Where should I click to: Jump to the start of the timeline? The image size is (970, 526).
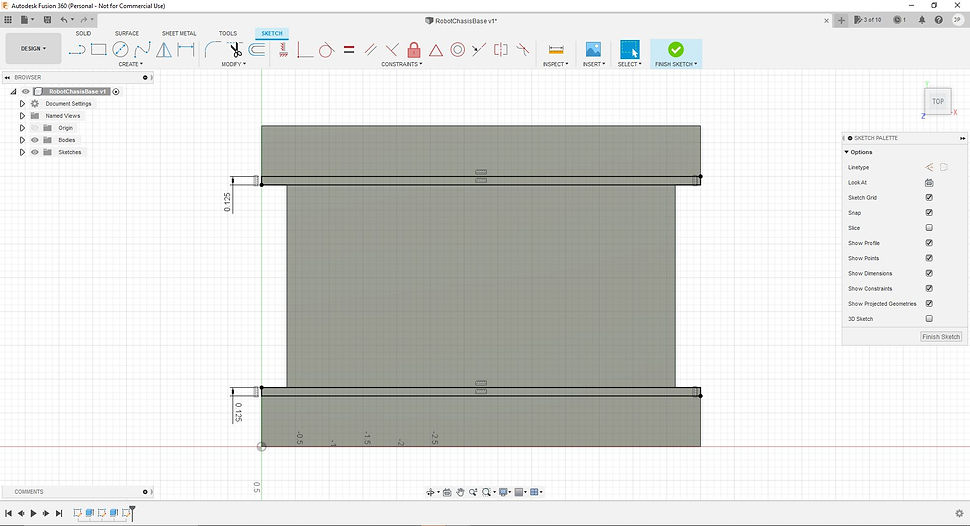coord(9,513)
